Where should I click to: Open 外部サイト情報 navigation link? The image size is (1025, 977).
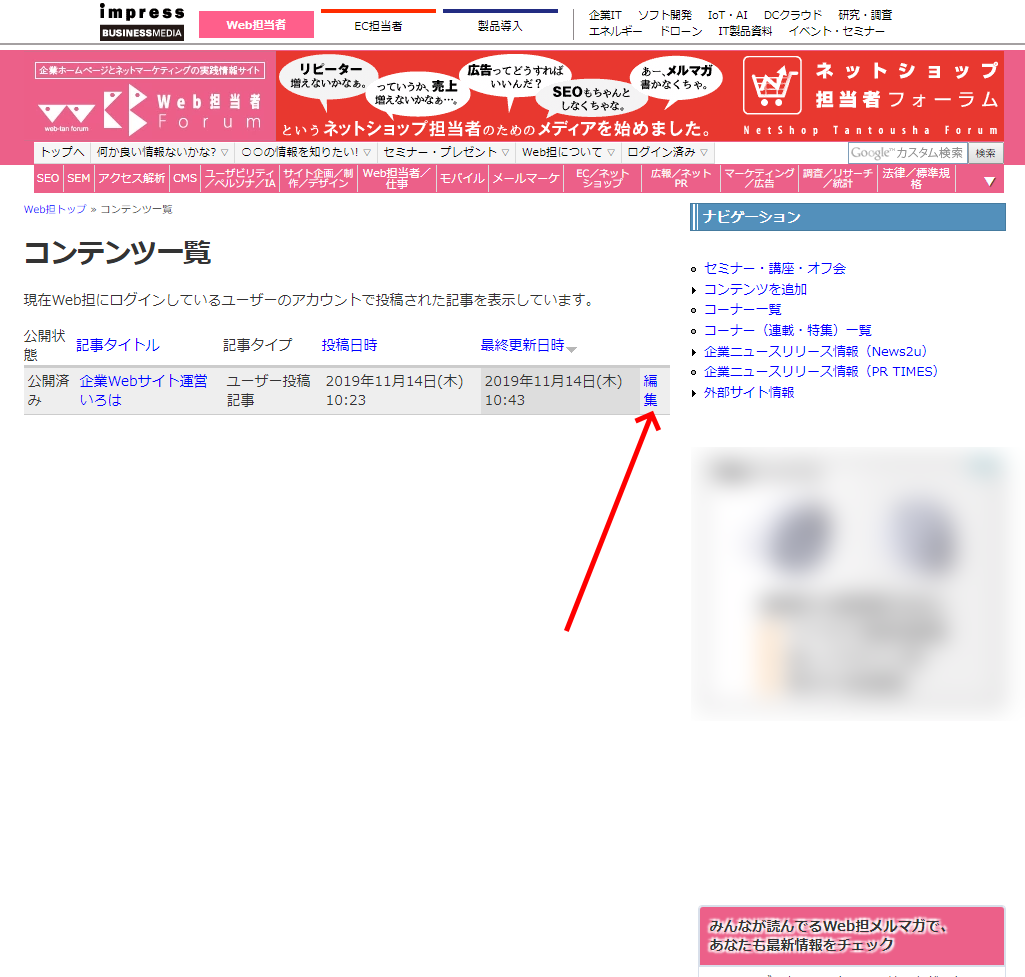(748, 392)
